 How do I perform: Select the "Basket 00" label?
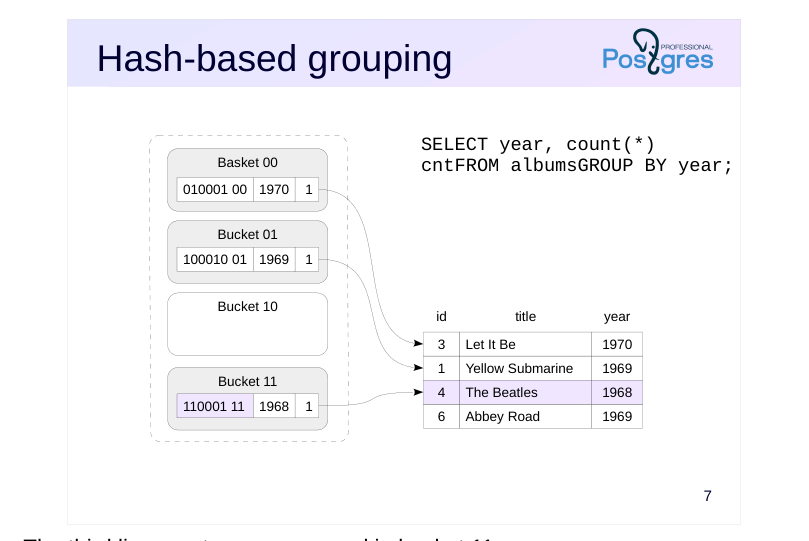[x=248, y=162]
